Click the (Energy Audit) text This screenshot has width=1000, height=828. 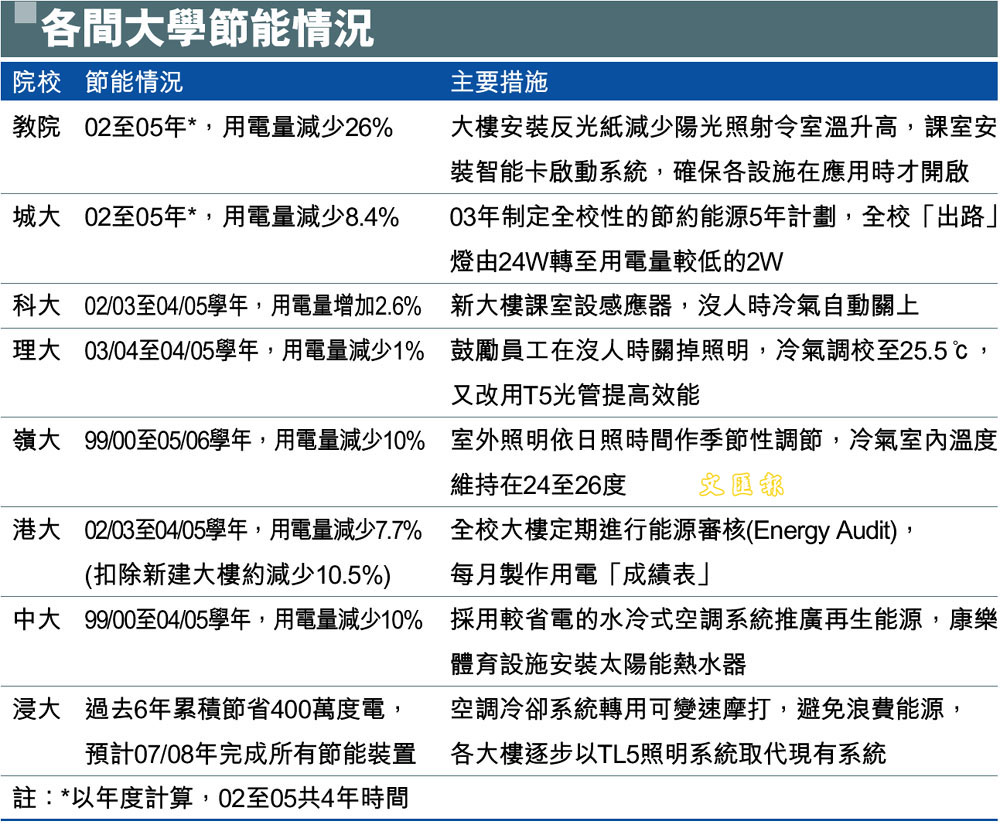(822, 530)
